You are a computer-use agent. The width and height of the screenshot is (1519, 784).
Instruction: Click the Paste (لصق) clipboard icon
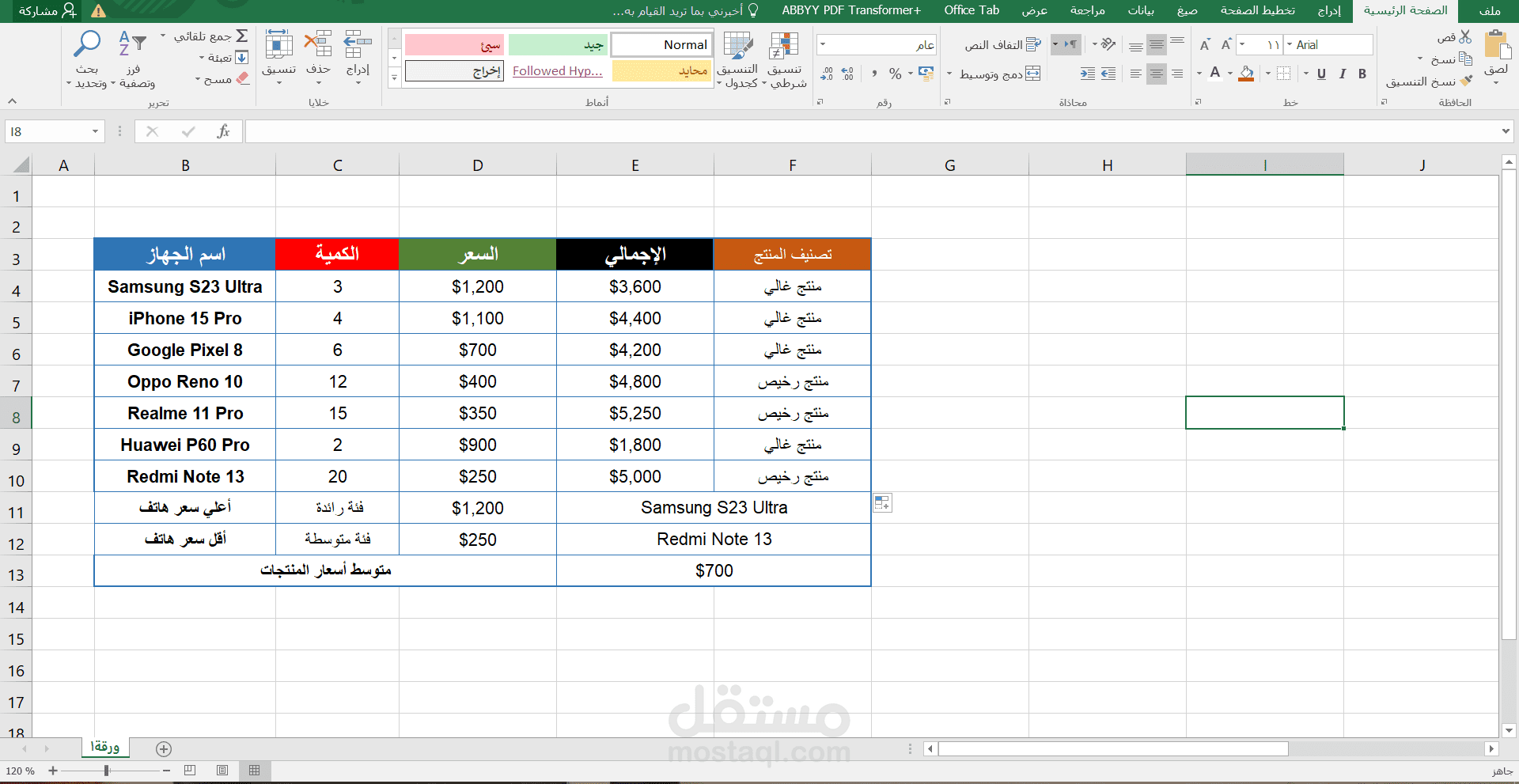1496,45
